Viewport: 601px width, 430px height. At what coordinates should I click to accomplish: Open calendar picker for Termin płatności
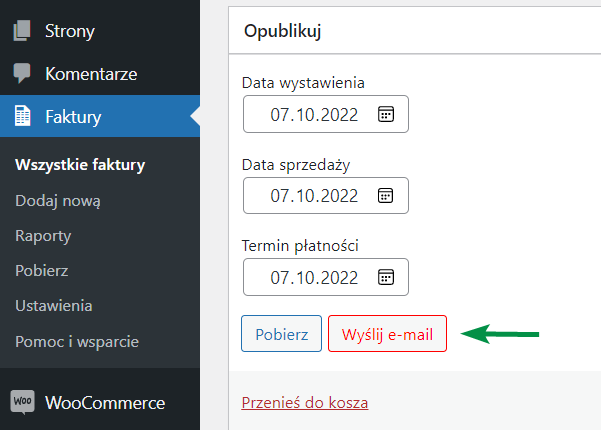click(386, 277)
